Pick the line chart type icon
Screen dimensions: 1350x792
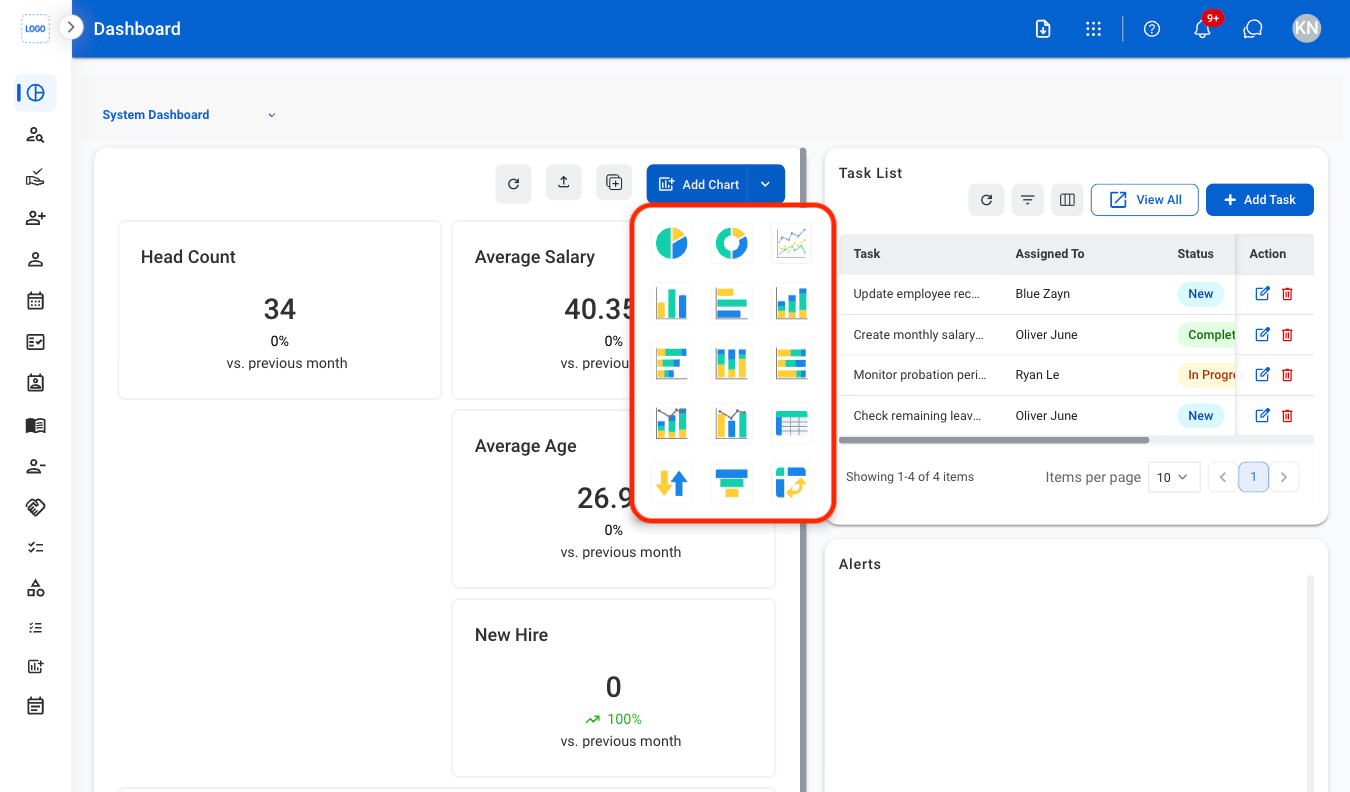(x=791, y=243)
